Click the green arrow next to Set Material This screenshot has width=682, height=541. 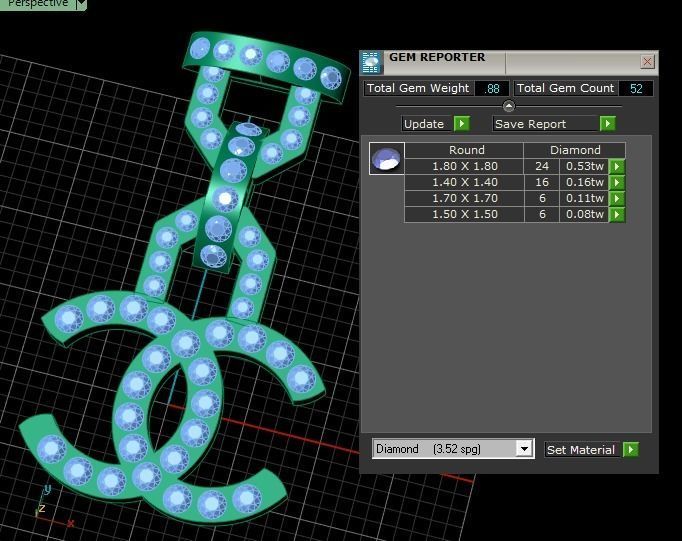(631, 449)
